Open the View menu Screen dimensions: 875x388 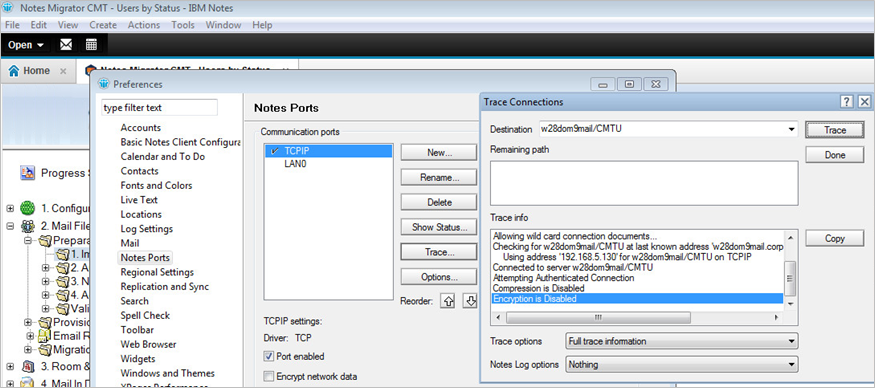(x=68, y=25)
